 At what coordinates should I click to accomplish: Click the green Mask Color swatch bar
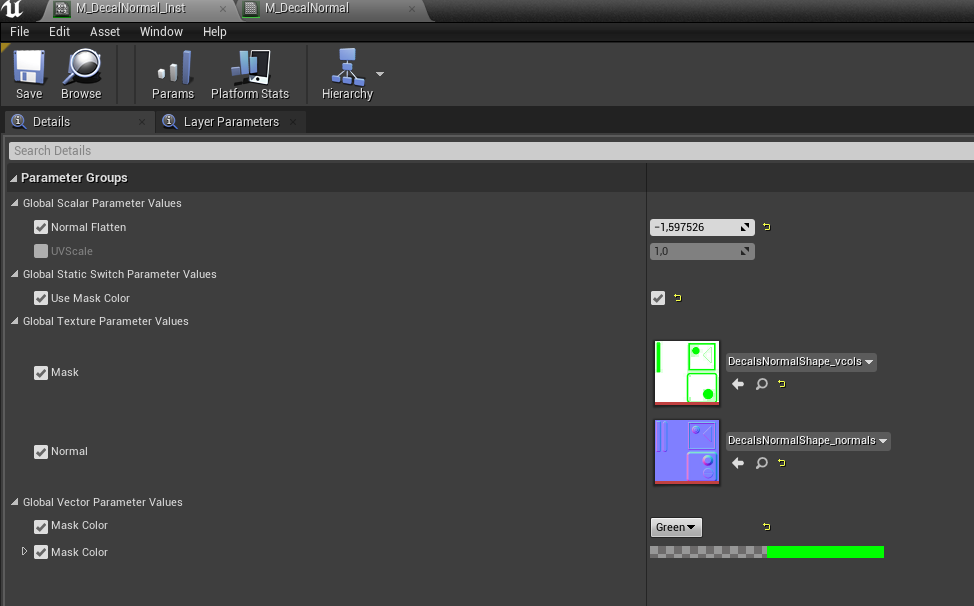(x=767, y=552)
